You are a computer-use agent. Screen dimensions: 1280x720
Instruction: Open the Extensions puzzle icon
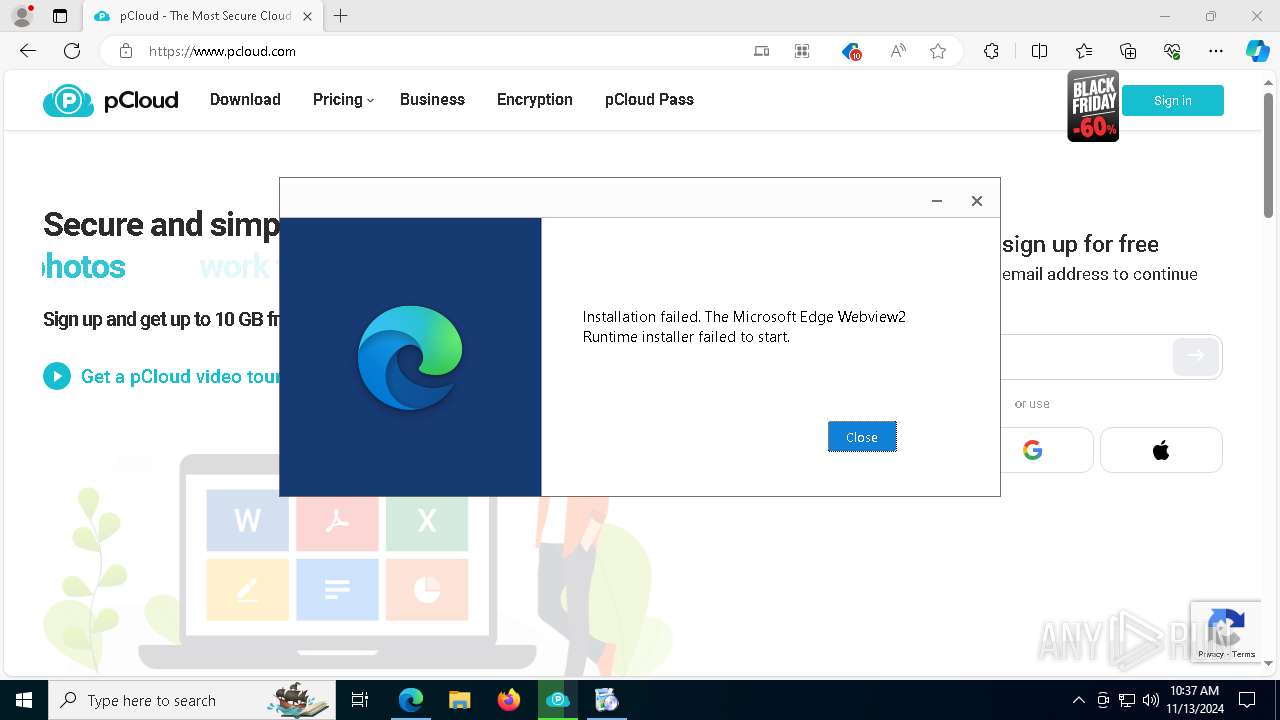tap(991, 51)
